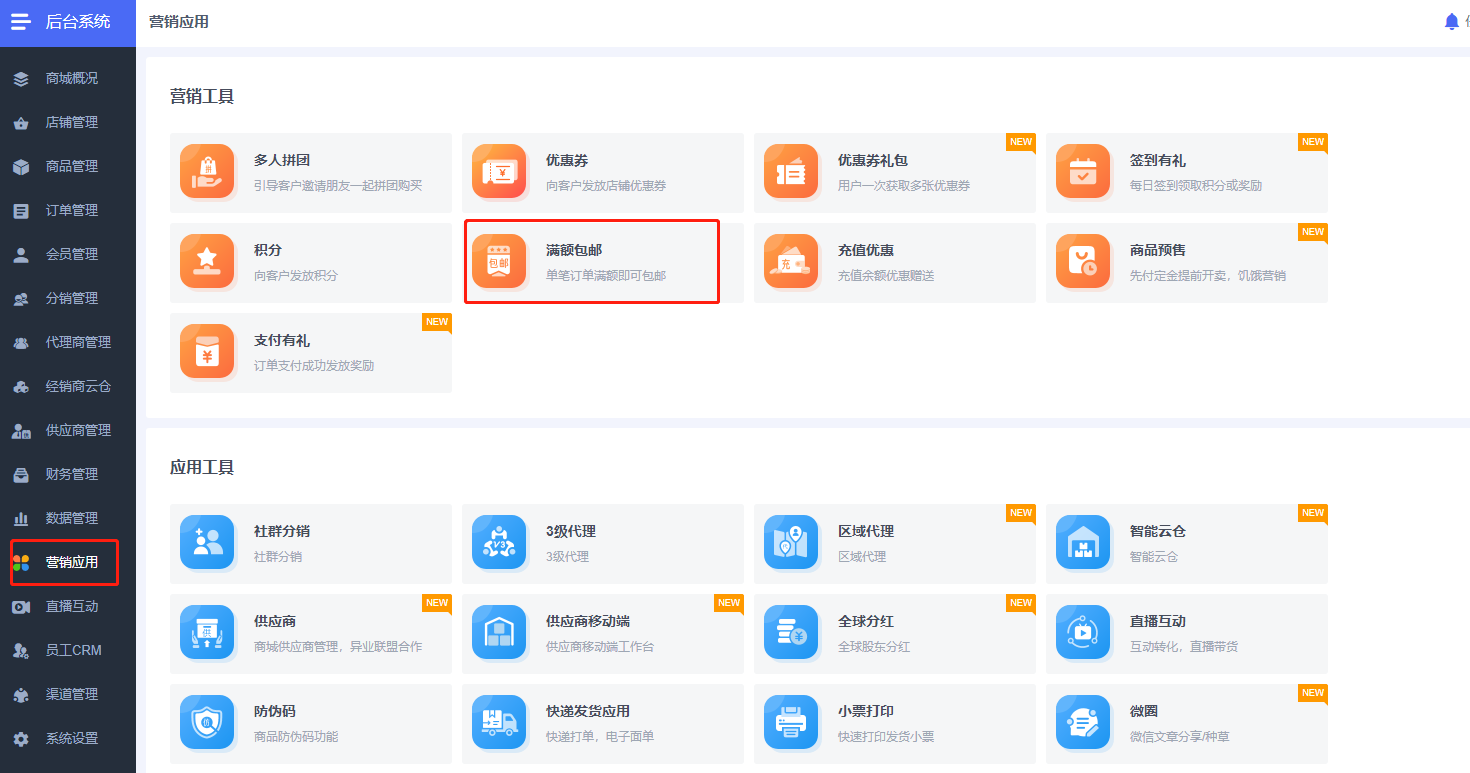Viewport: 1470px width, 773px height.
Task: Open the 防伪码 shield icon
Action: pos(207,723)
